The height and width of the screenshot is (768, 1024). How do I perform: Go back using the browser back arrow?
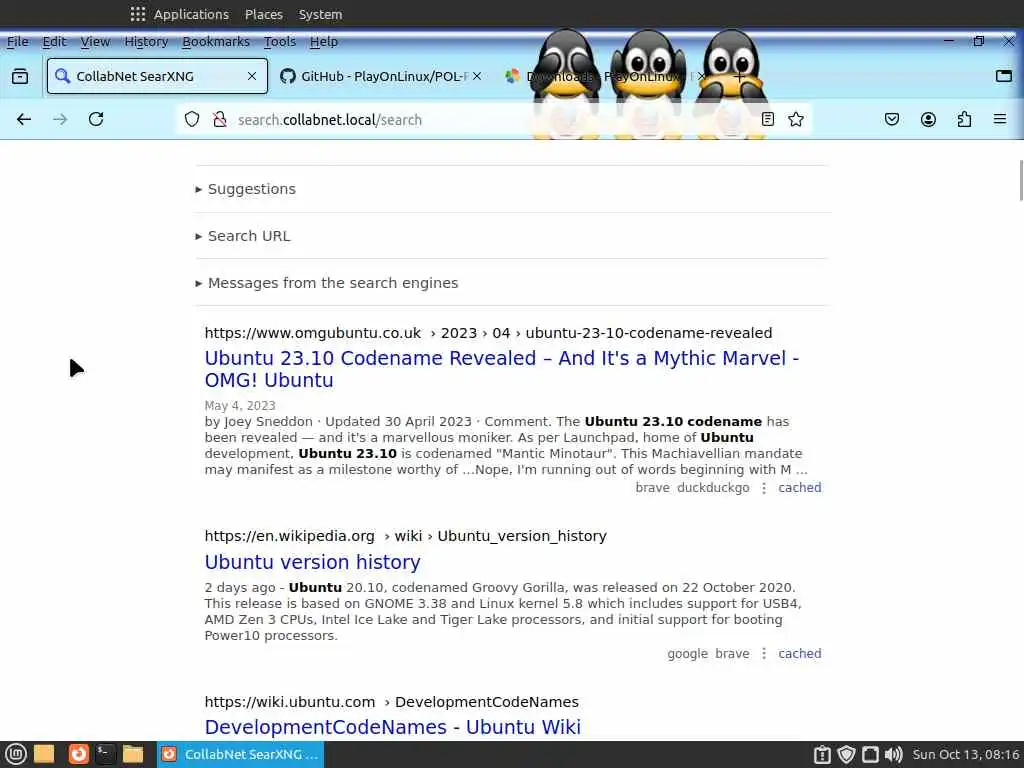click(x=24, y=119)
